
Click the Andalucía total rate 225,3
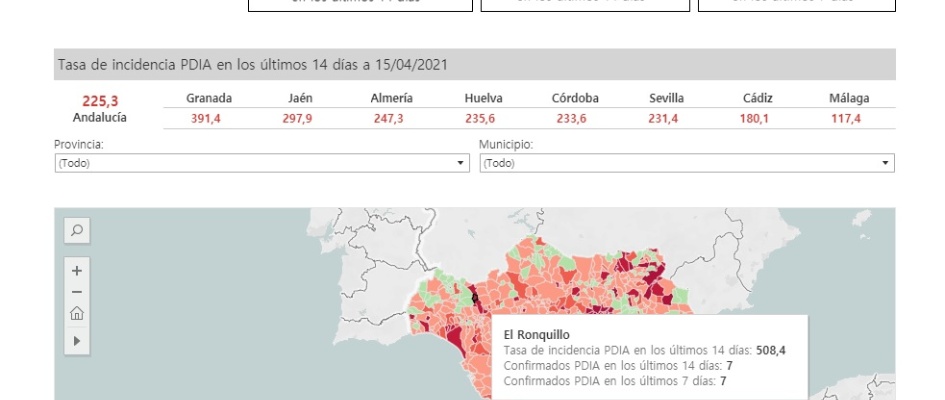tap(100, 100)
